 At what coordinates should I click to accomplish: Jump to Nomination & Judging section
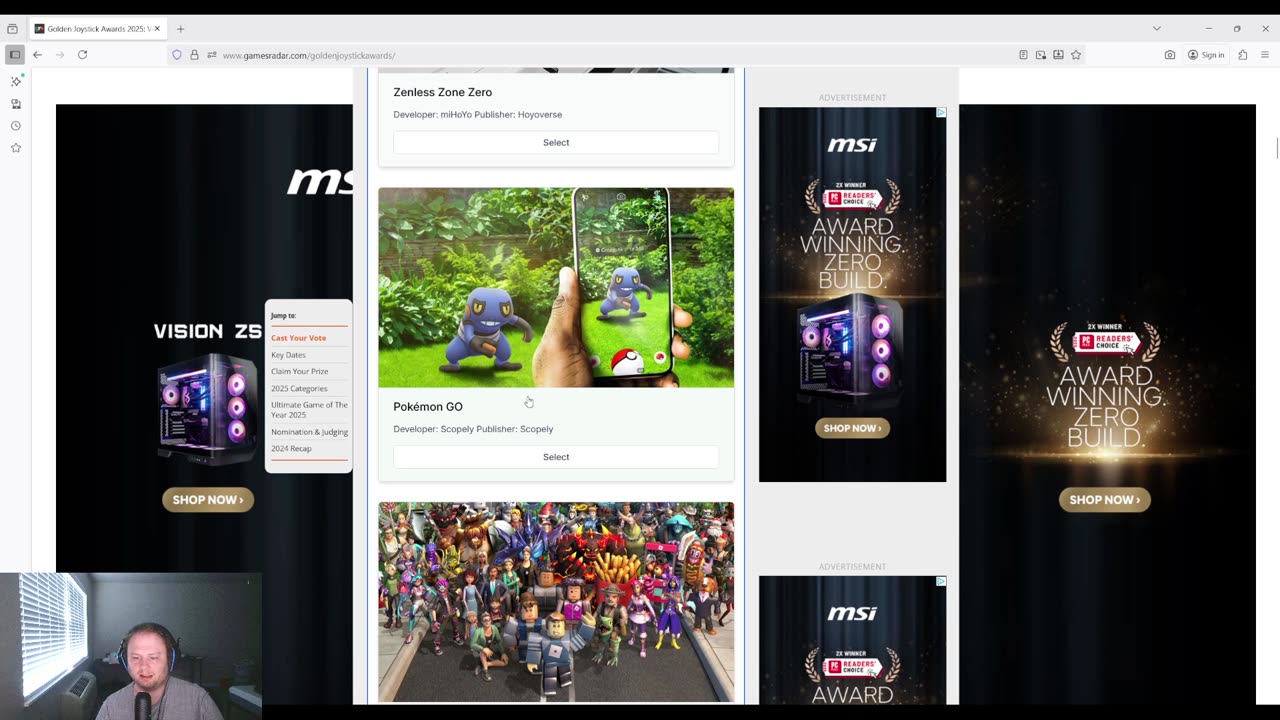309,432
